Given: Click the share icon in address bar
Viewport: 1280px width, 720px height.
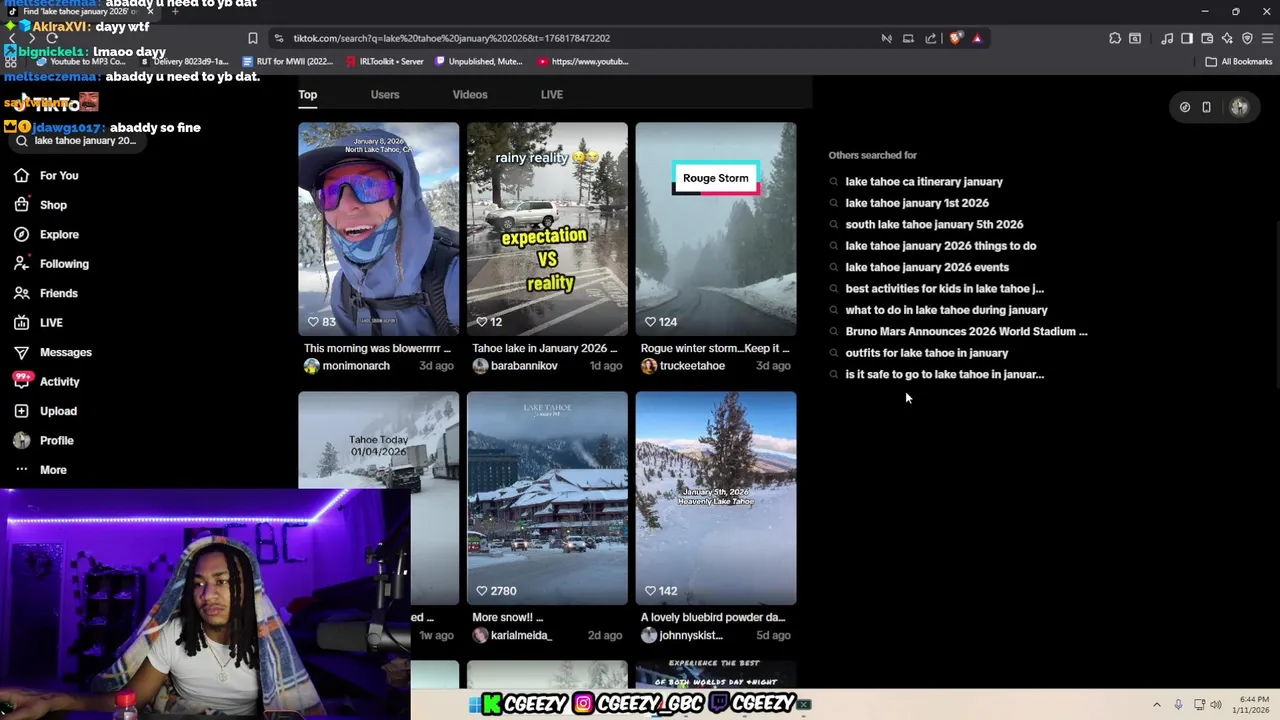Looking at the screenshot, I should [931, 38].
